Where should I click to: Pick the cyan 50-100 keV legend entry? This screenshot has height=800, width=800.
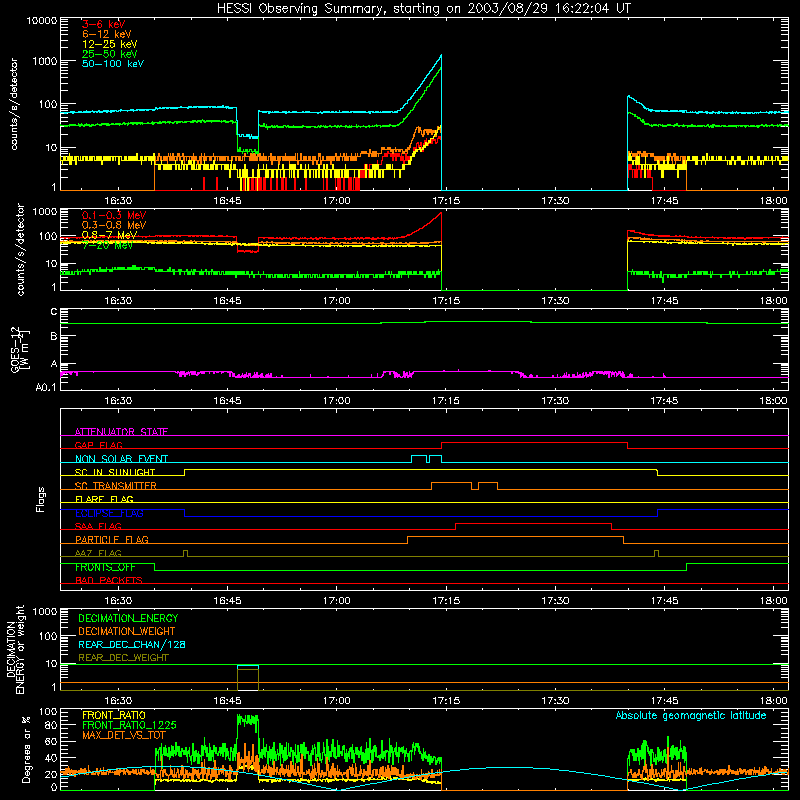point(113,64)
